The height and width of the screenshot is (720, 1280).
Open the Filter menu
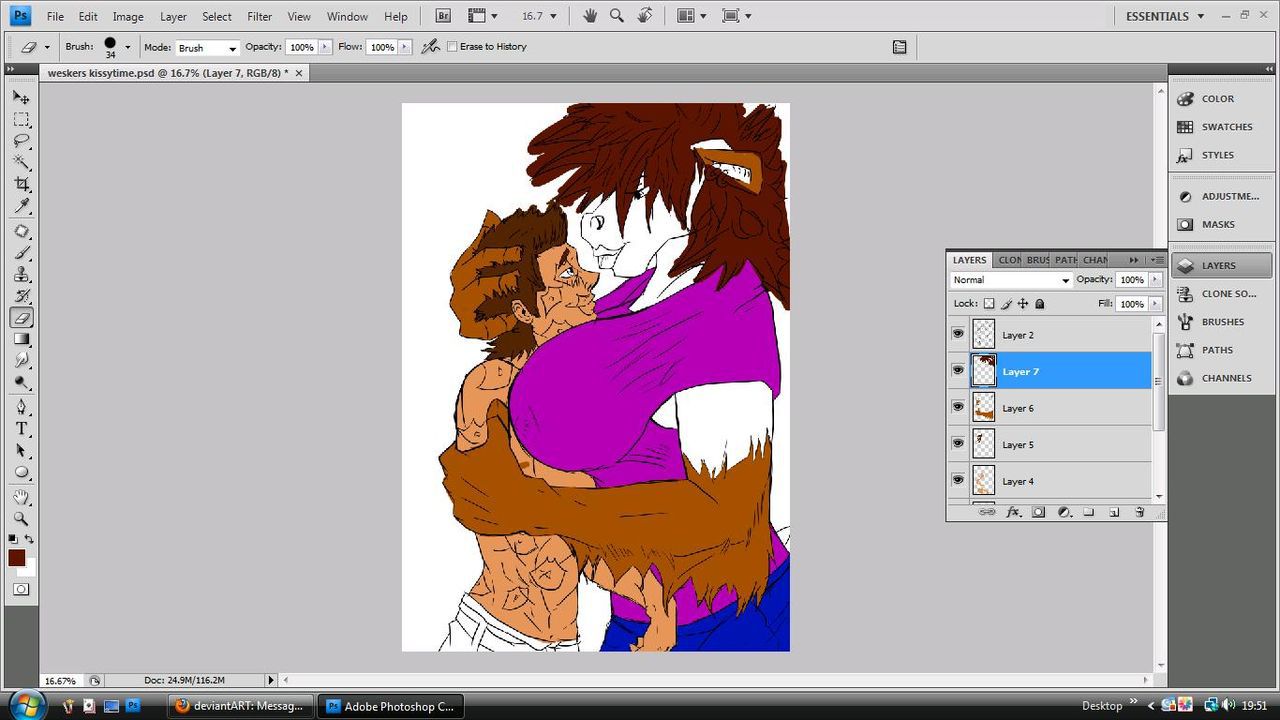tap(260, 16)
